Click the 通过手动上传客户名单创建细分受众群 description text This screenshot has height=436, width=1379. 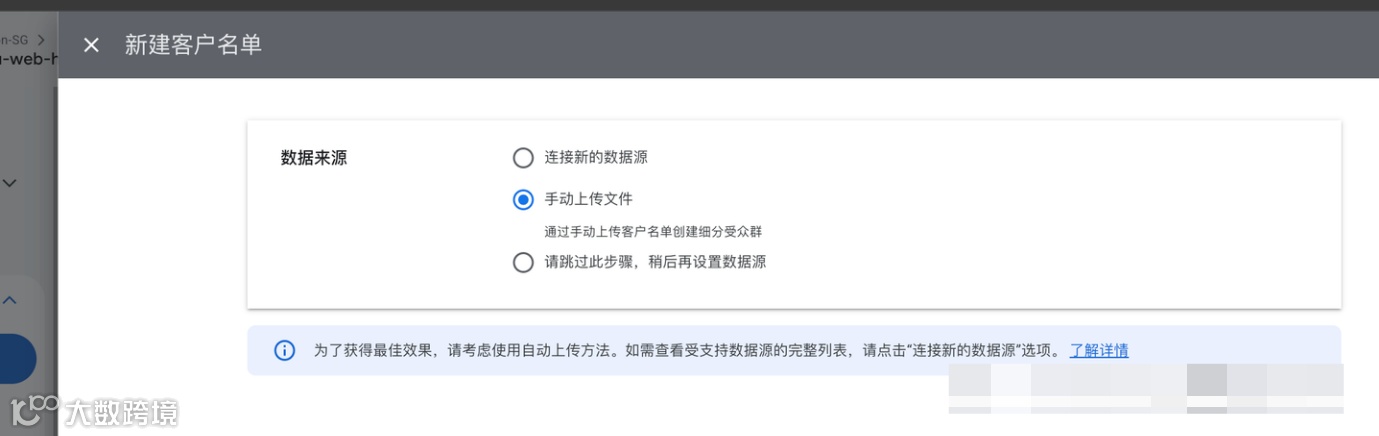tap(660, 231)
